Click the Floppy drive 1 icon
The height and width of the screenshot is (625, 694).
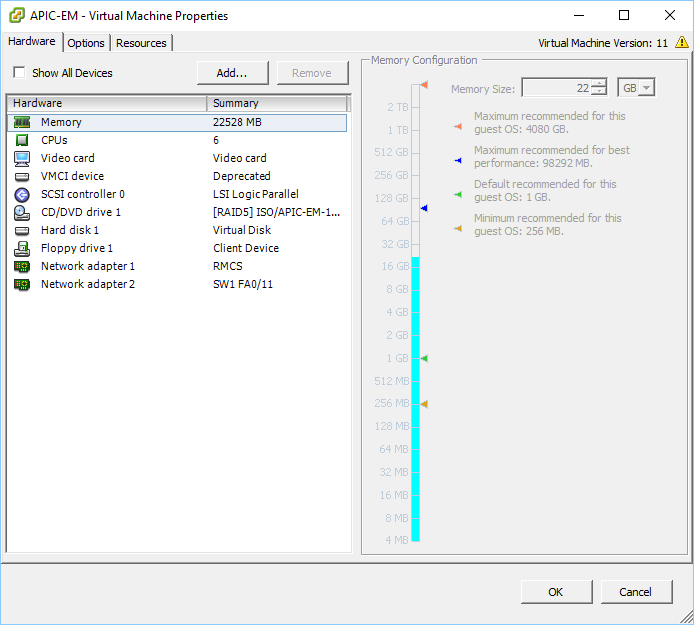[x=22, y=249]
